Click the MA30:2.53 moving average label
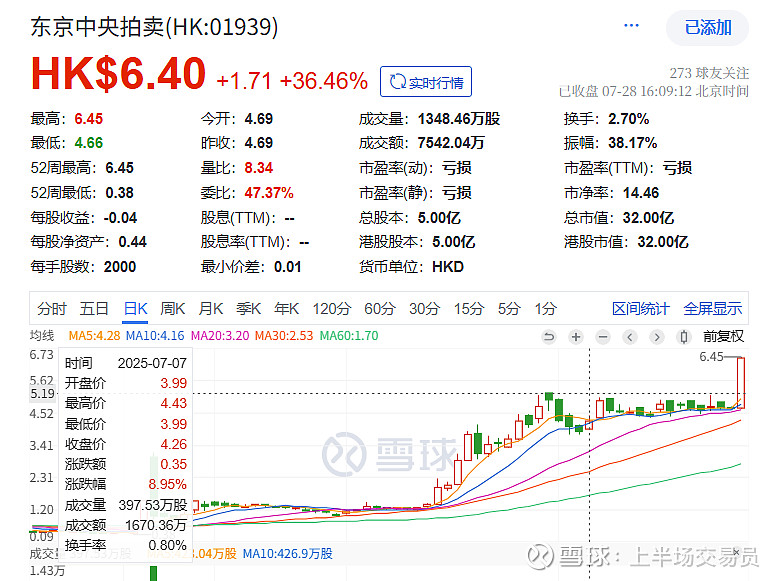The height and width of the screenshot is (581, 783). click(284, 336)
